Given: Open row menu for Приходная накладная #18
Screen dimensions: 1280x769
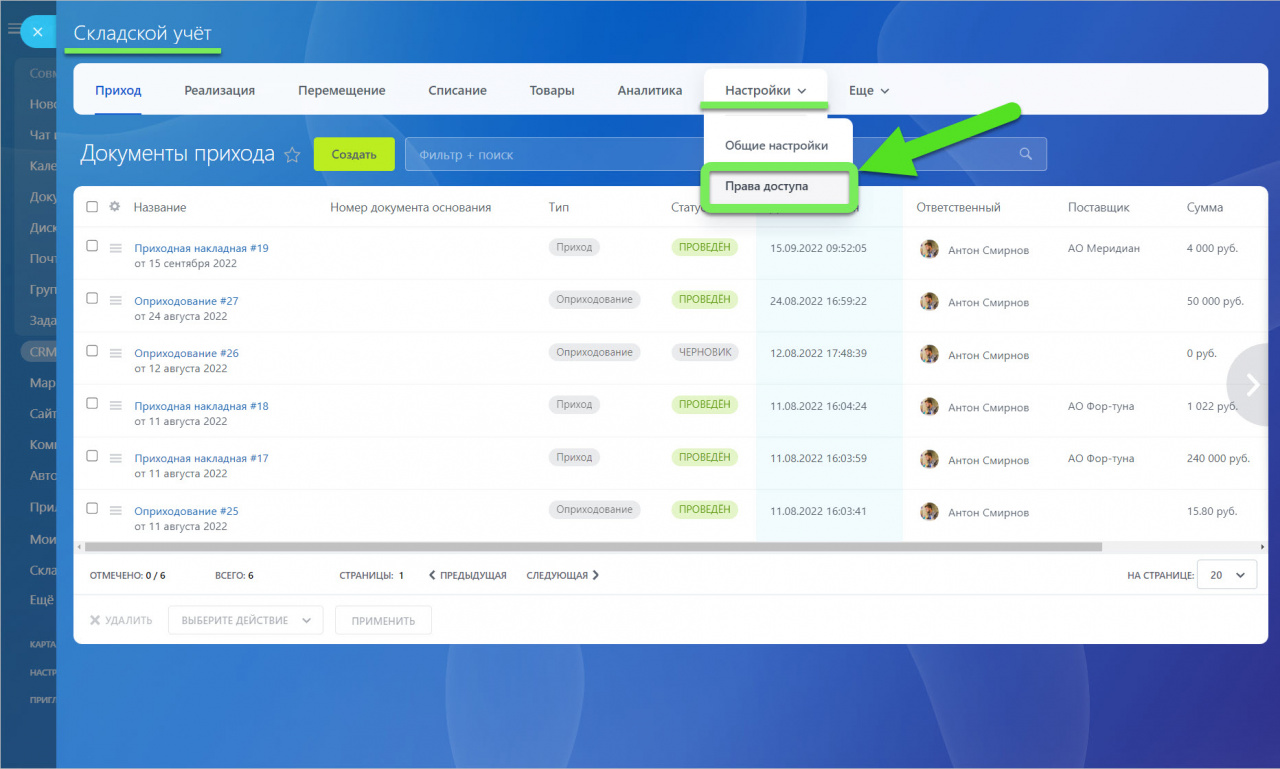Looking at the screenshot, I should pos(116,405).
